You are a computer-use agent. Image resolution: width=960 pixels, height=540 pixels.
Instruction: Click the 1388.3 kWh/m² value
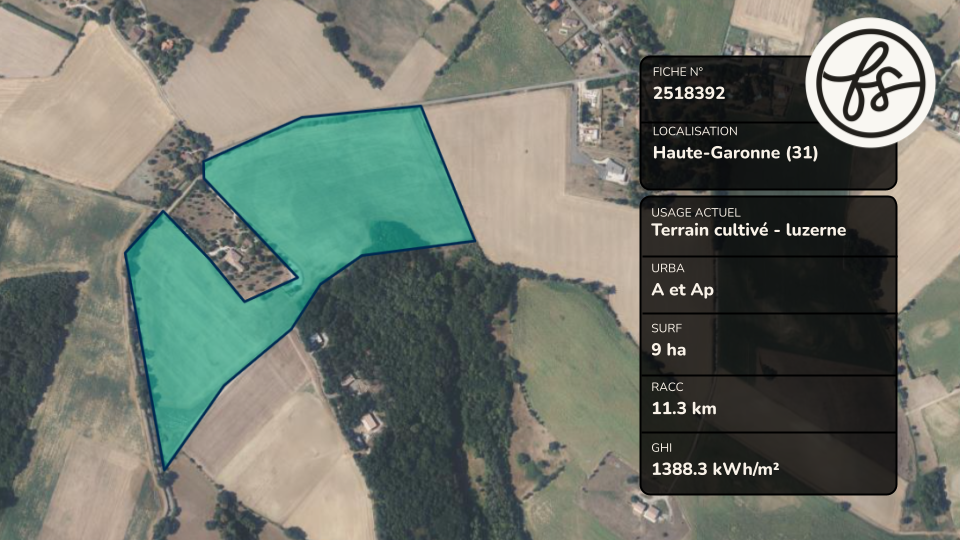click(715, 469)
